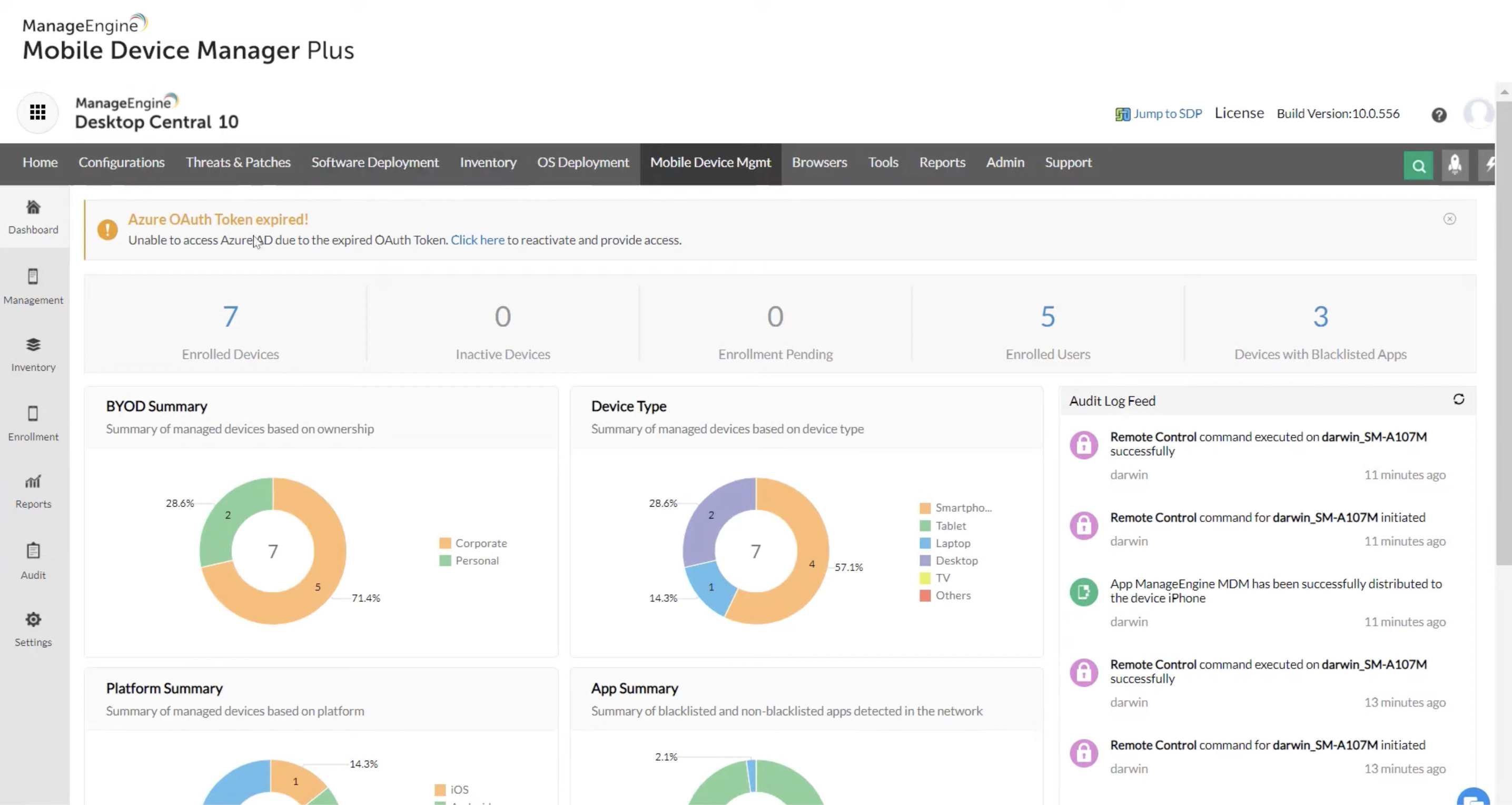This screenshot has width=1512, height=805.
Task: Switch to the Mobile Device Mgmt tab
Action: [x=710, y=163]
